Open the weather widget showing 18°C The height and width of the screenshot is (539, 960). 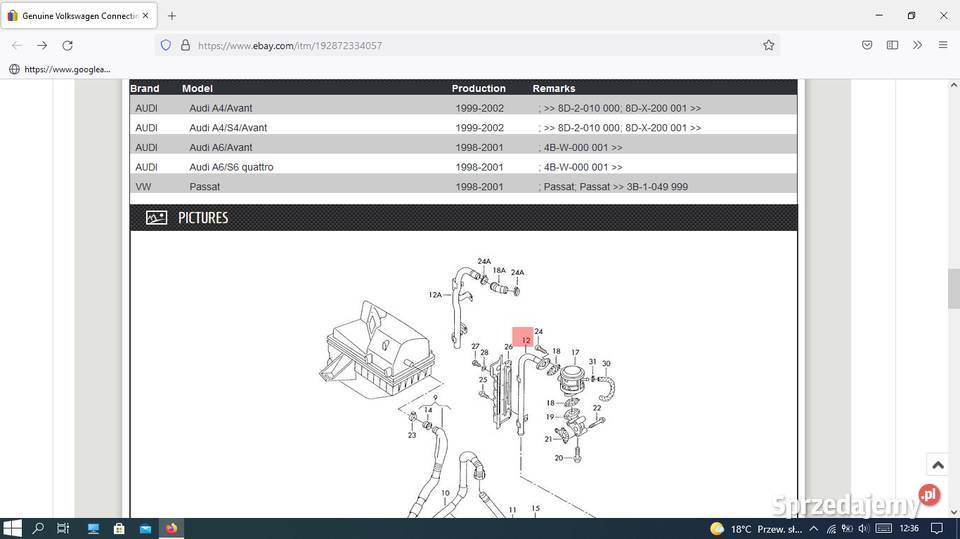[757, 529]
